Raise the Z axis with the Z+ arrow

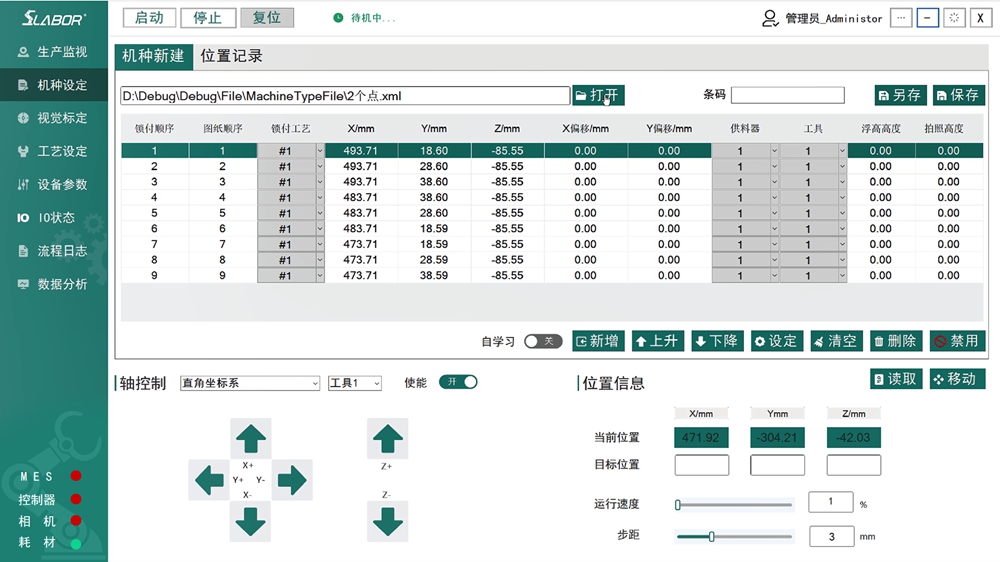(x=387, y=439)
